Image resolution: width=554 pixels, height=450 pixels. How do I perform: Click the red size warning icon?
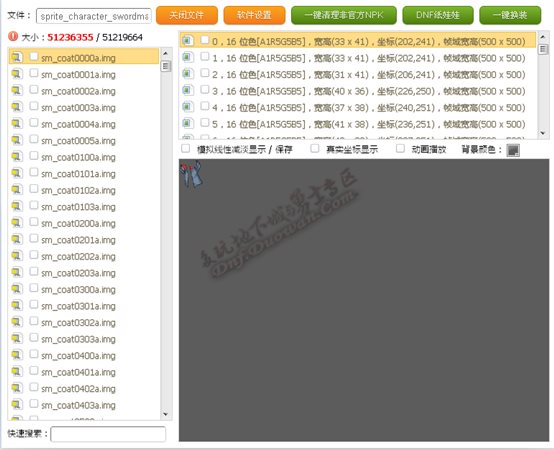[x=13, y=36]
